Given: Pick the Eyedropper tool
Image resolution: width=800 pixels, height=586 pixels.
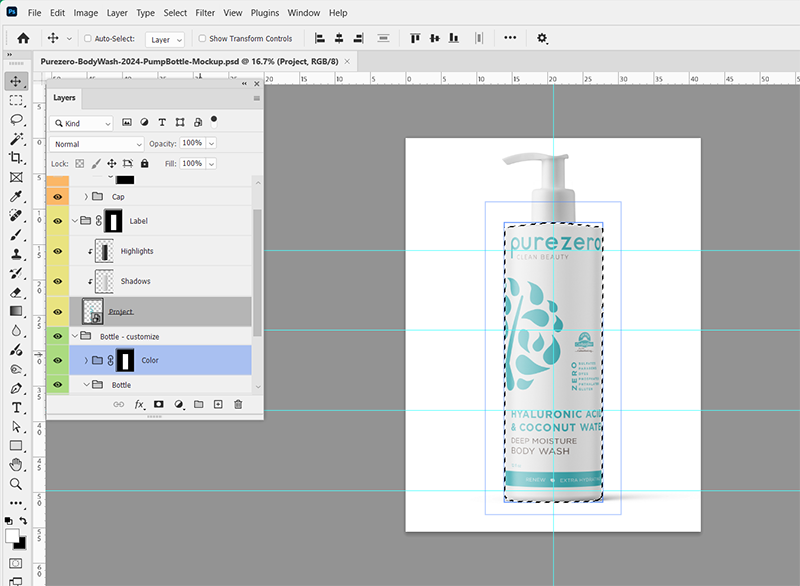Looking at the screenshot, I should (x=16, y=196).
